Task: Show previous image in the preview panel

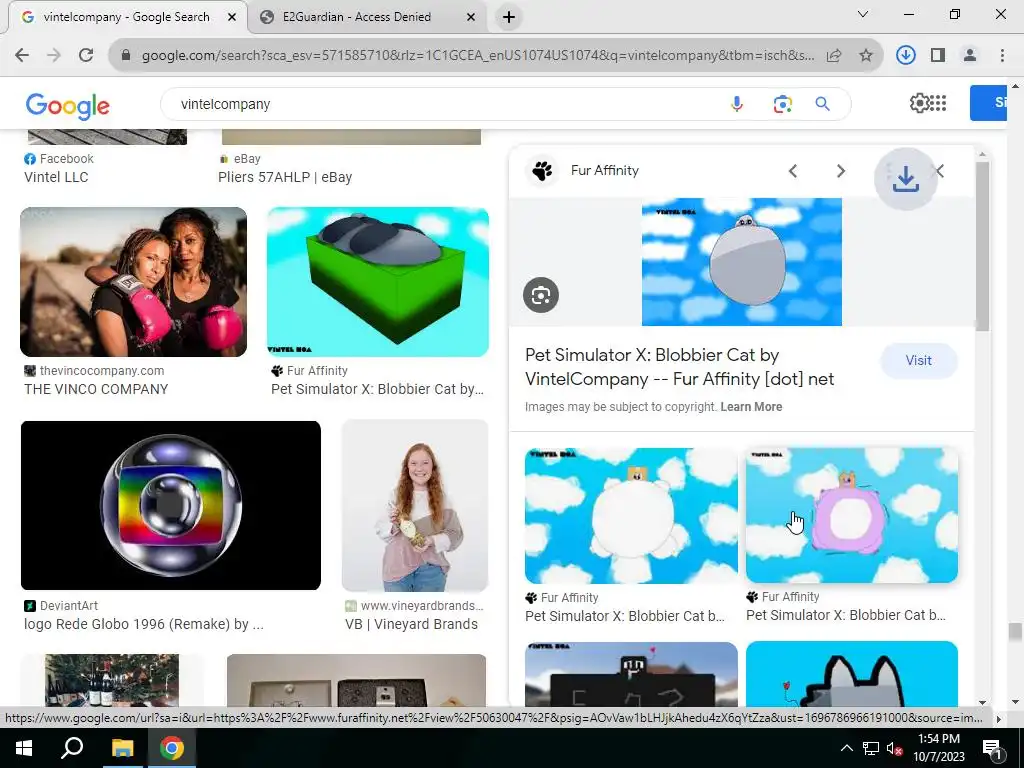Action: [793, 171]
